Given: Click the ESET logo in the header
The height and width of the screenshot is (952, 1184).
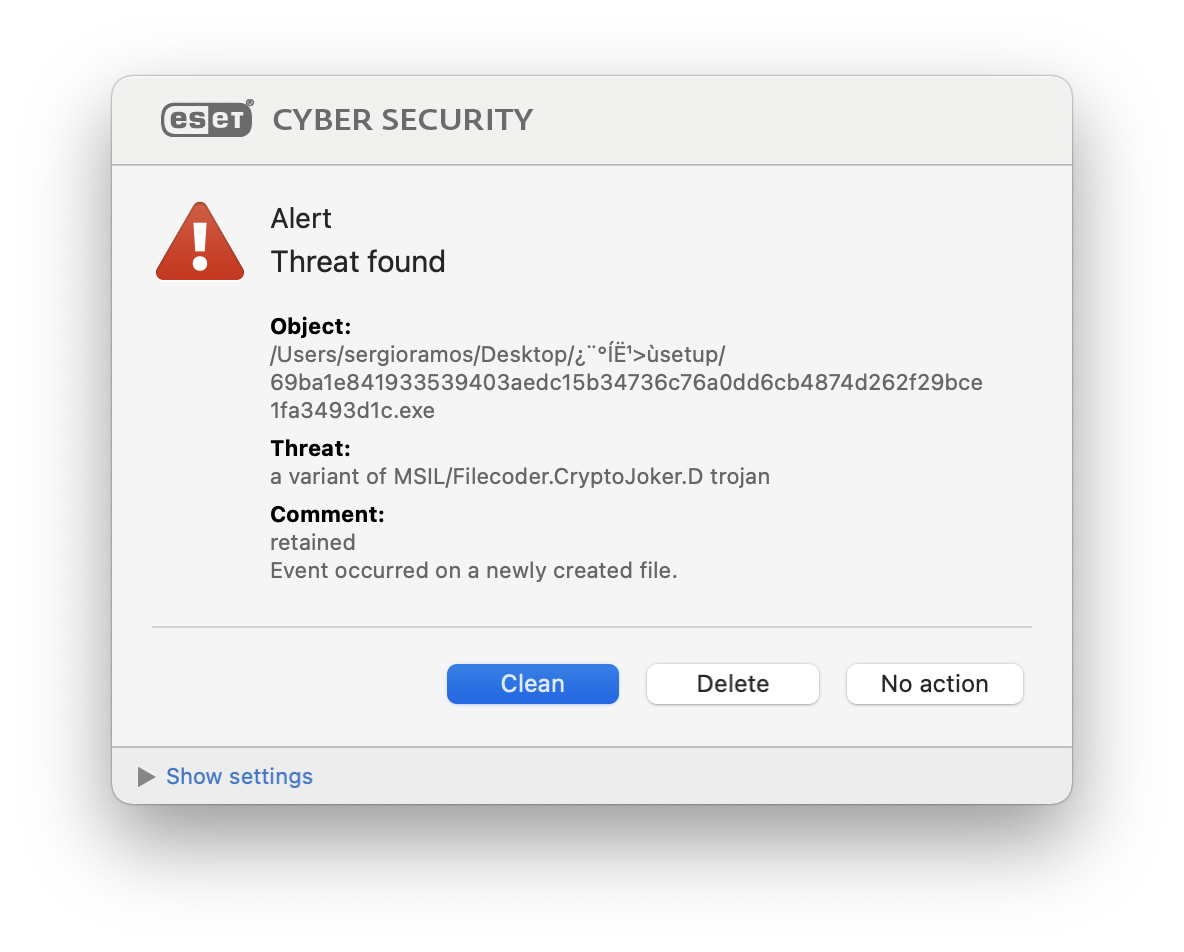Looking at the screenshot, I should pos(206,119).
